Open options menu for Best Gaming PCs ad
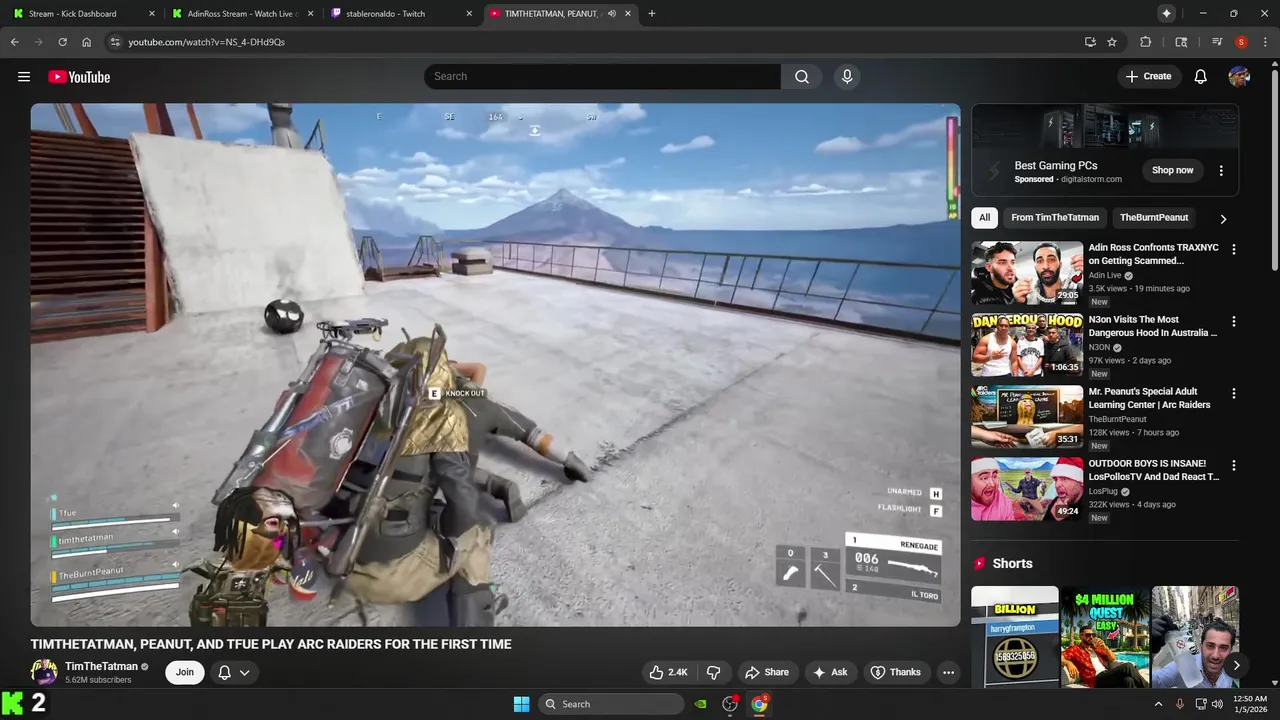The height and width of the screenshot is (720, 1280). pyautogui.click(x=1221, y=171)
